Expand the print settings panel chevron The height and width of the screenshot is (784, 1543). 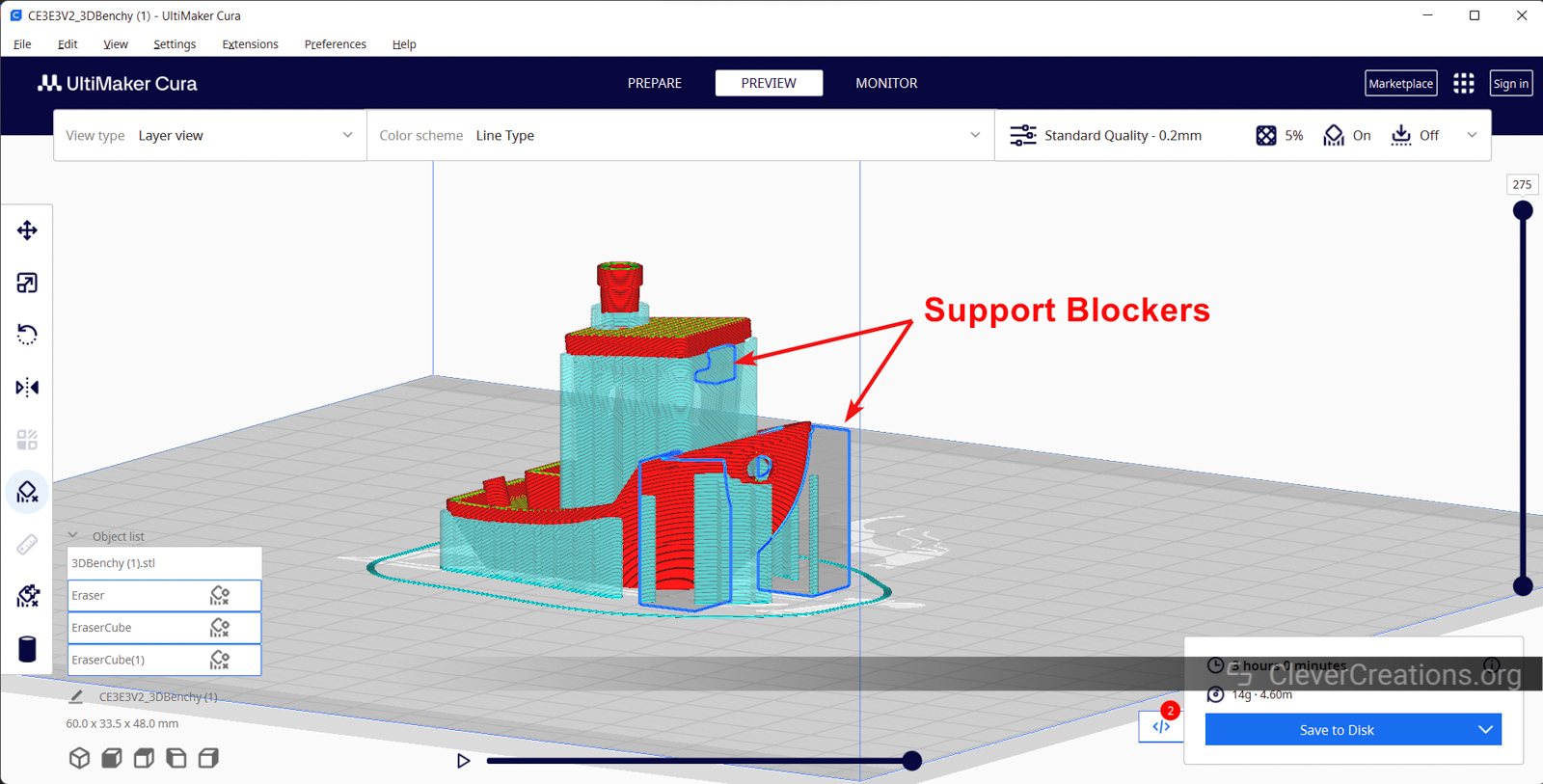(x=1472, y=135)
